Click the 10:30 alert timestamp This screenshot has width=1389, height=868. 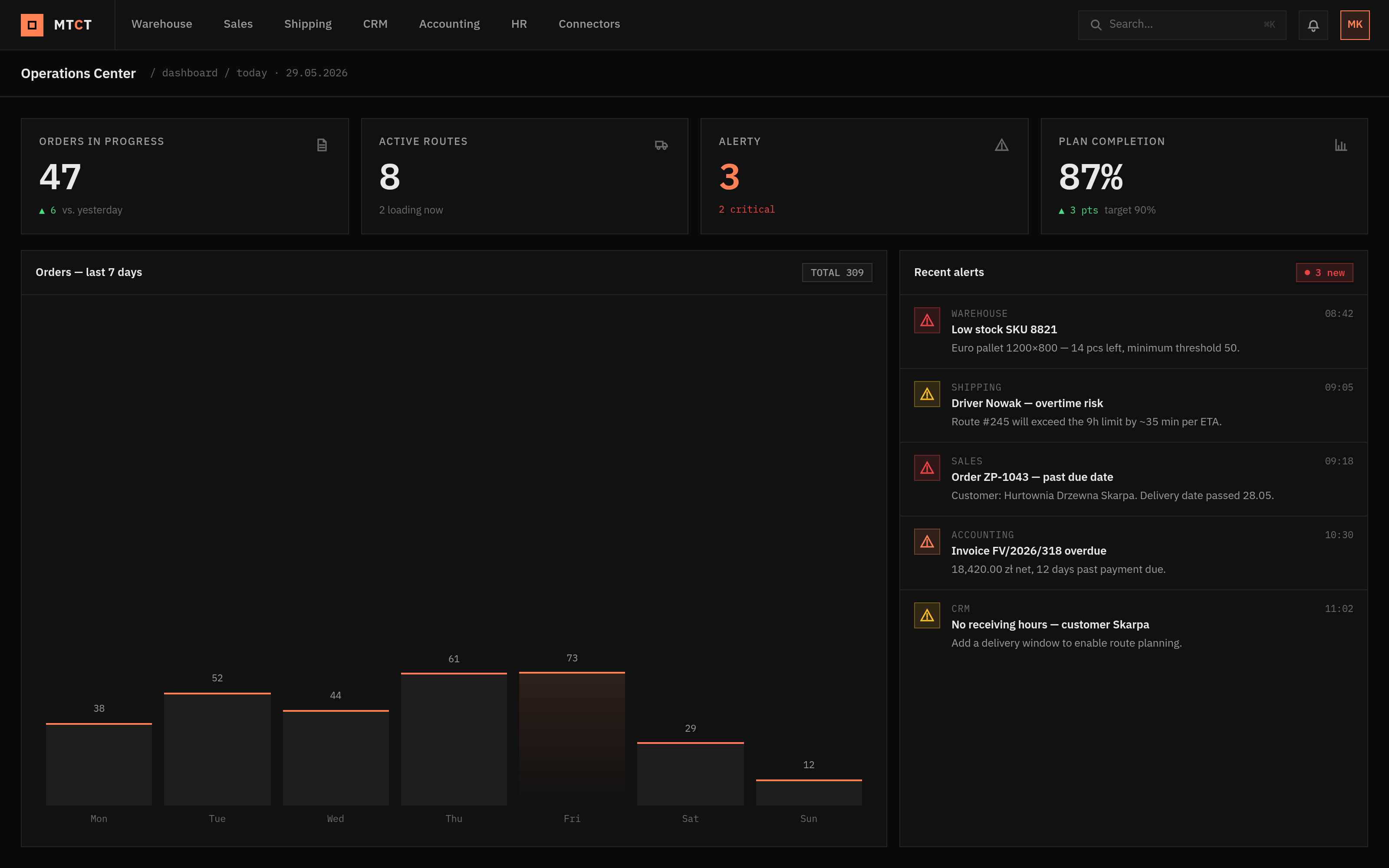pos(1339,535)
